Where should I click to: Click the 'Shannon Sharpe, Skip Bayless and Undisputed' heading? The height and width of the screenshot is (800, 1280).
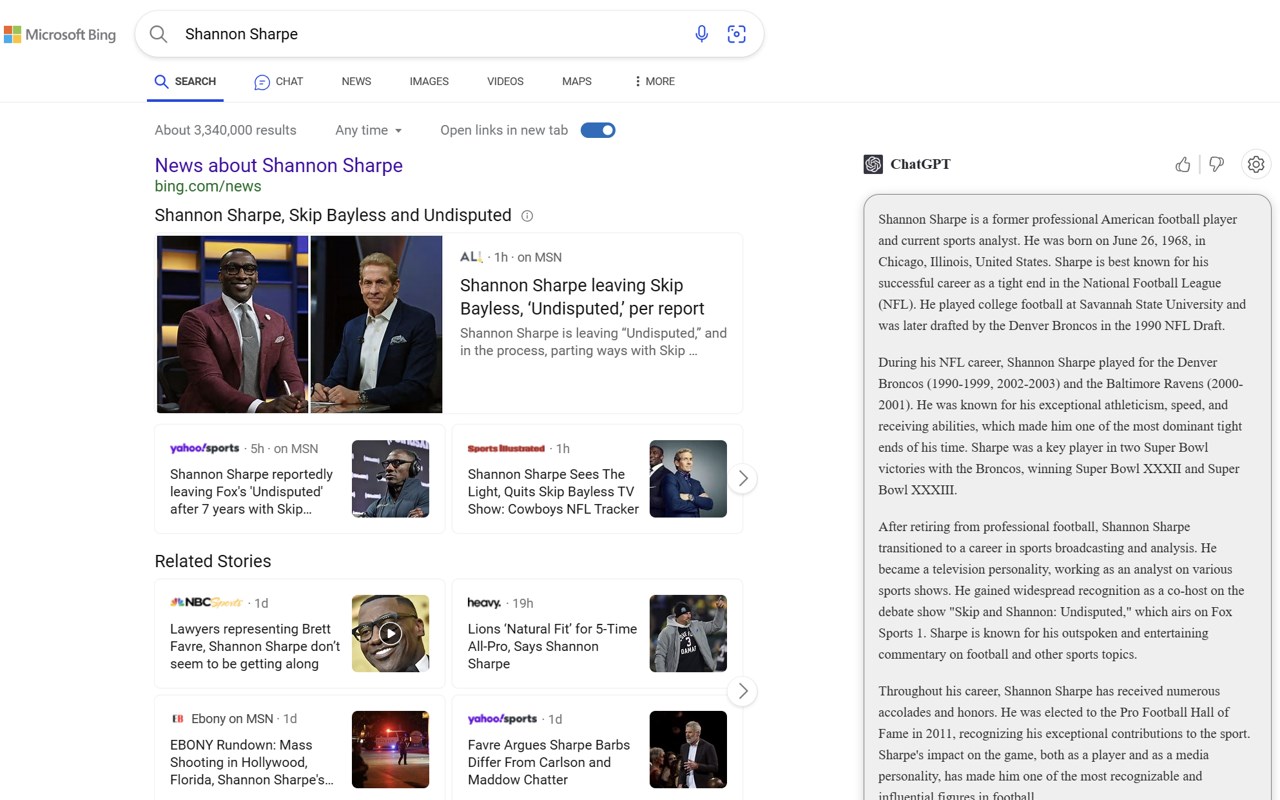coord(333,215)
